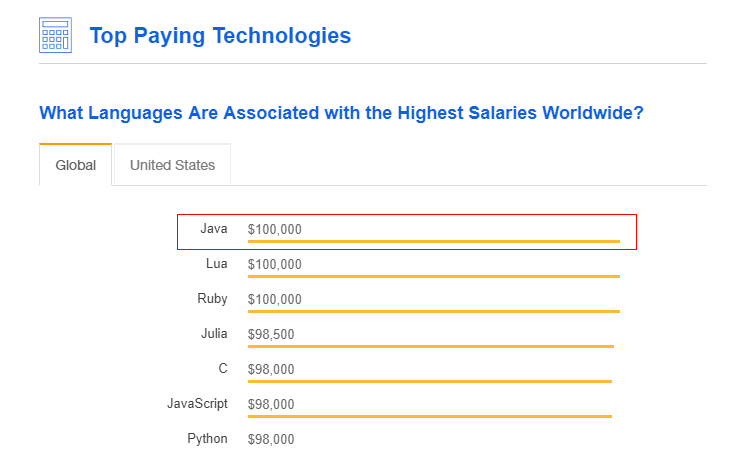Click the Java $100,000 salary value
750x450 pixels.
click(274, 229)
